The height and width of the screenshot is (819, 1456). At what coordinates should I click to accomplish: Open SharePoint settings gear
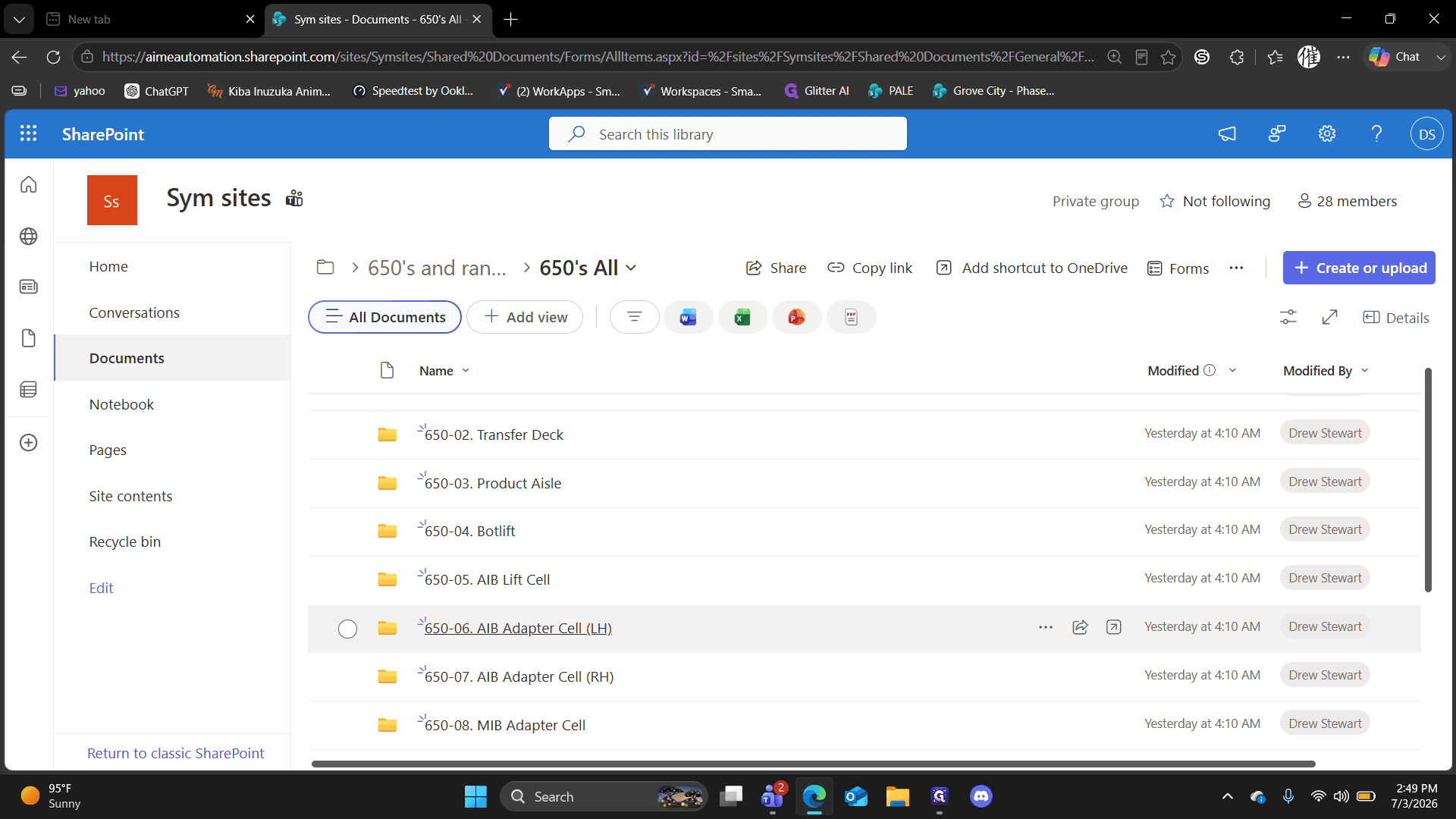coord(1327,133)
